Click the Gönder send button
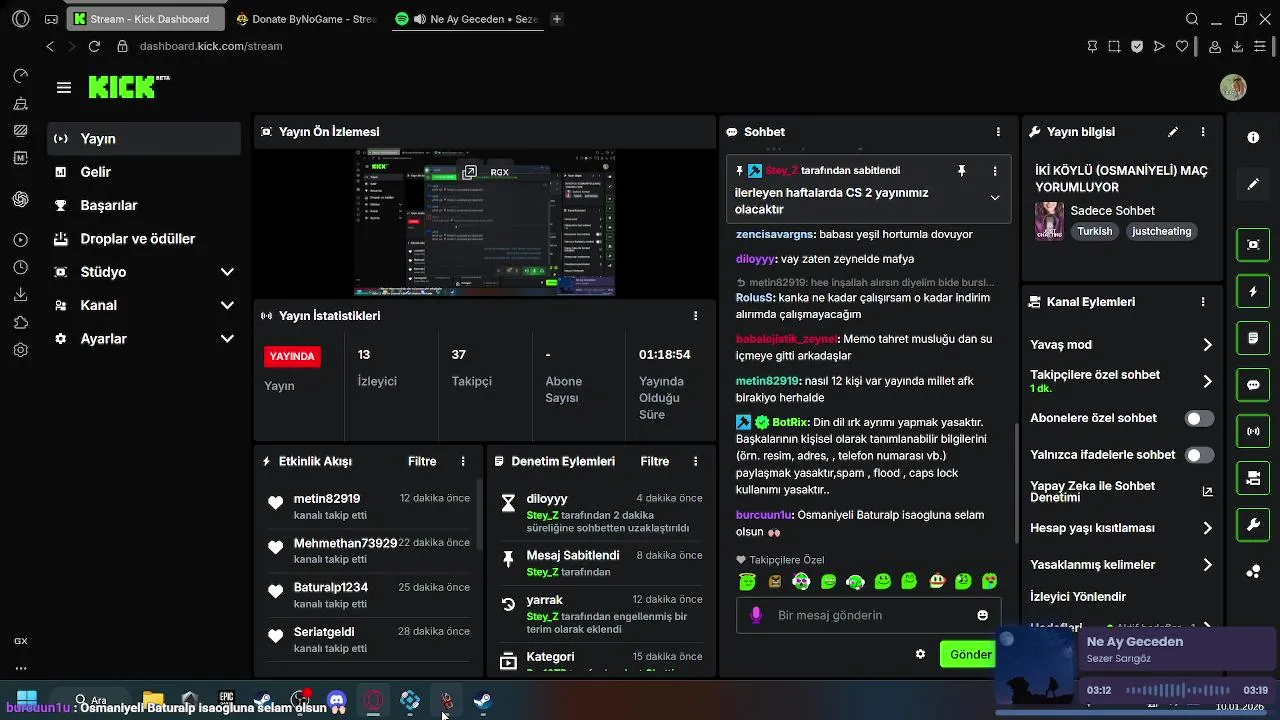 coord(969,654)
